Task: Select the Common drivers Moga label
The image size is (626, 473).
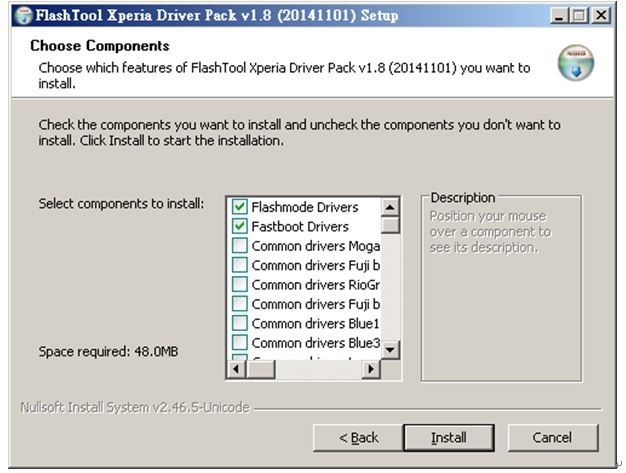Action: pyautogui.click(x=316, y=246)
